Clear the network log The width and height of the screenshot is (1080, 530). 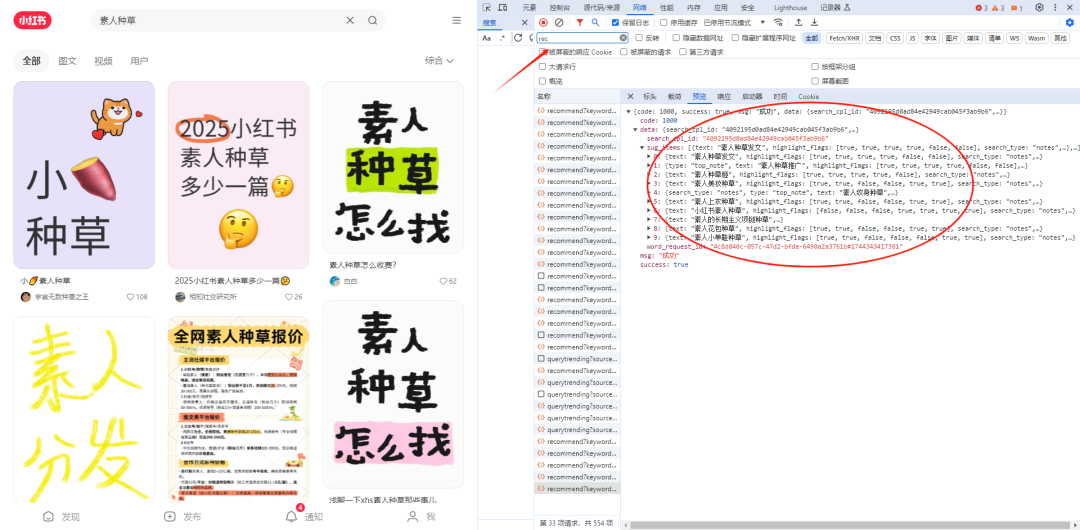click(x=559, y=23)
